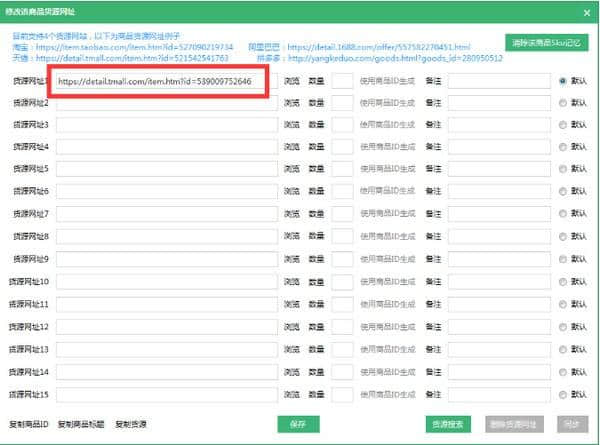The image size is (600, 445).
Task: Click the 清除该商品Sku记忆 button
Action: pyautogui.click(x=547, y=42)
